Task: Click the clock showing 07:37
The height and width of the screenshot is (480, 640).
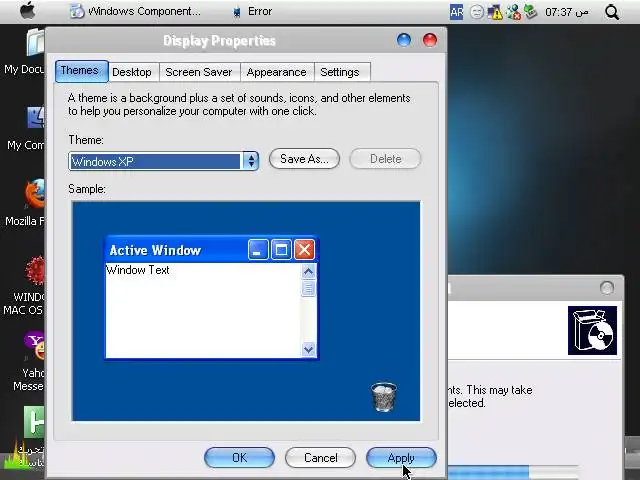Action: tap(567, 12)
